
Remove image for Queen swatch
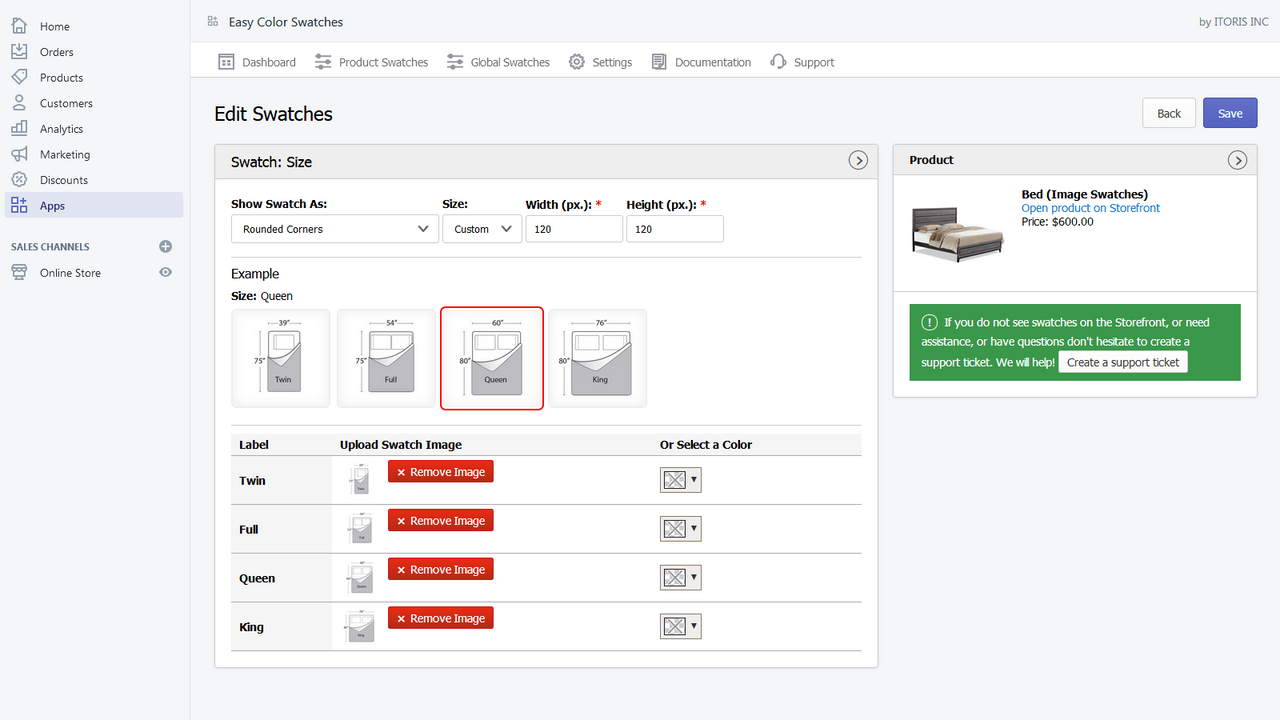441,570
